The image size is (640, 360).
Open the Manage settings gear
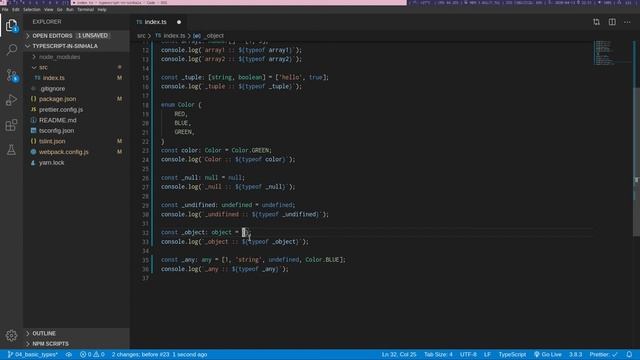point(11,336)
